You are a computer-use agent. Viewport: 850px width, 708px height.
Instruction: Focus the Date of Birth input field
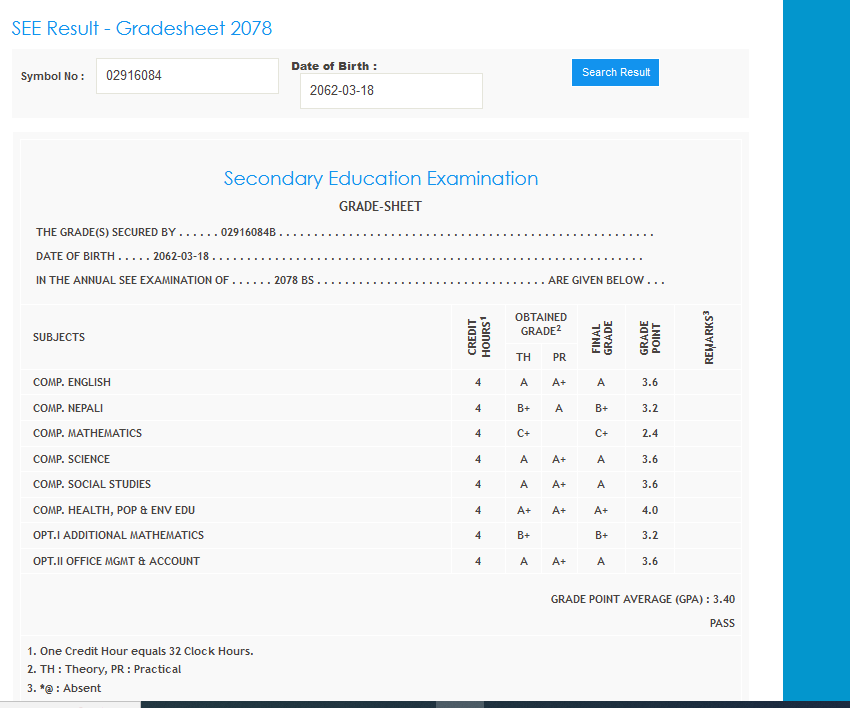coord(391,91)
